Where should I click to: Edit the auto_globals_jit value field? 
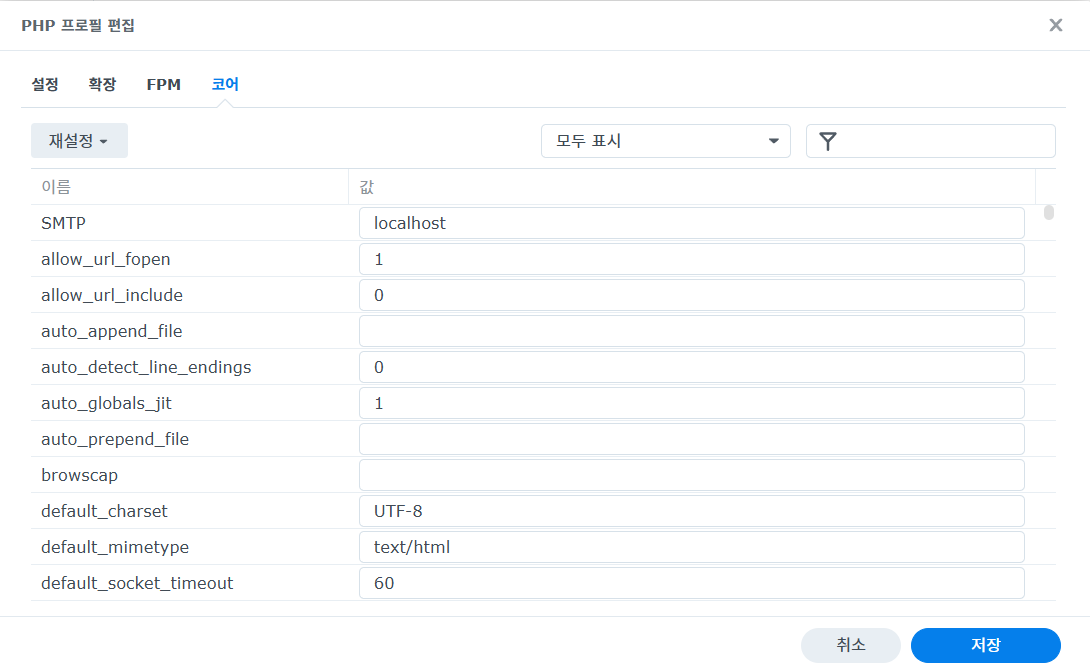(692, 403)
